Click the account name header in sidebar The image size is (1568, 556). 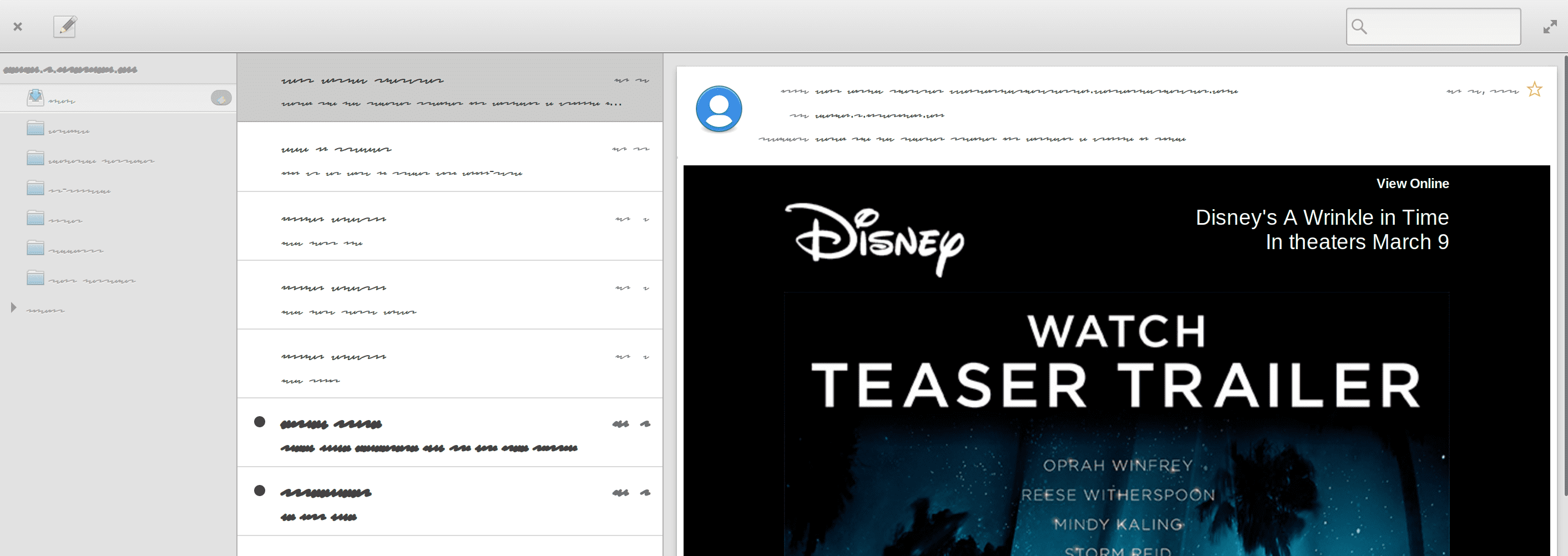pyautogui.click(x=70, y=69)
